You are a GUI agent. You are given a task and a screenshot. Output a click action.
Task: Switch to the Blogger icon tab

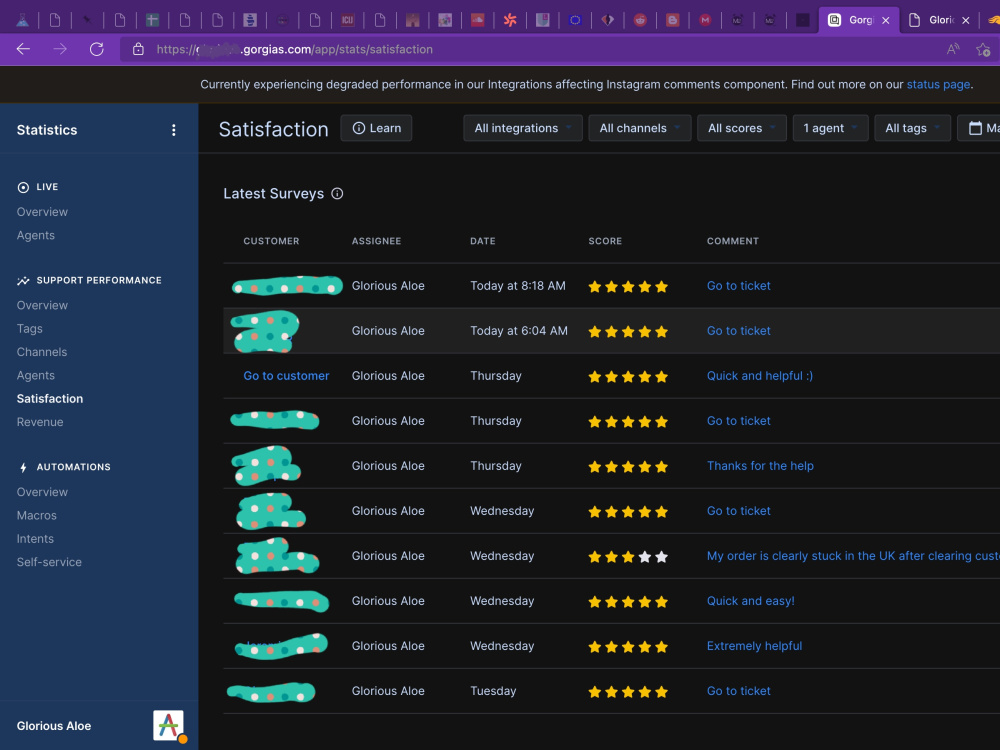(x=673, y=20)
